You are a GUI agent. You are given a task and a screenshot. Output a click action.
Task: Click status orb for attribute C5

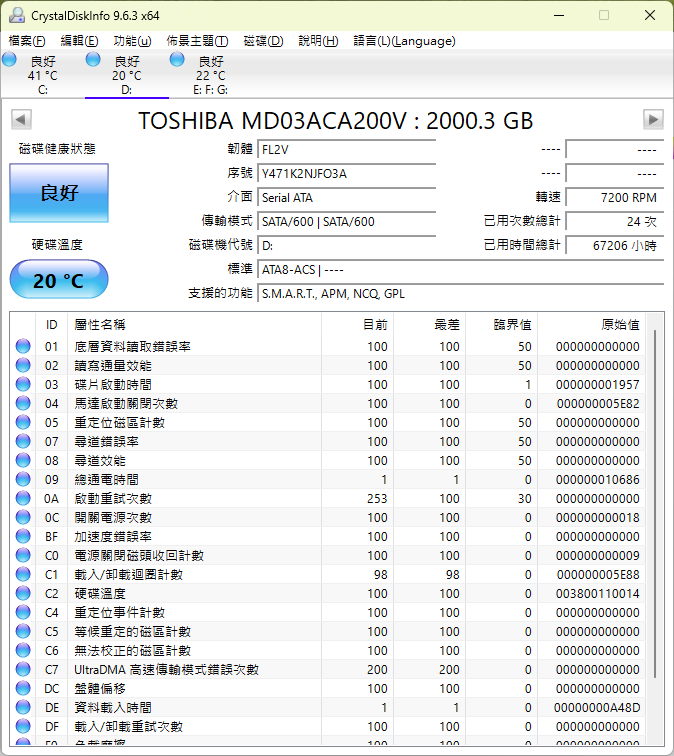click(x=23, y=631)
